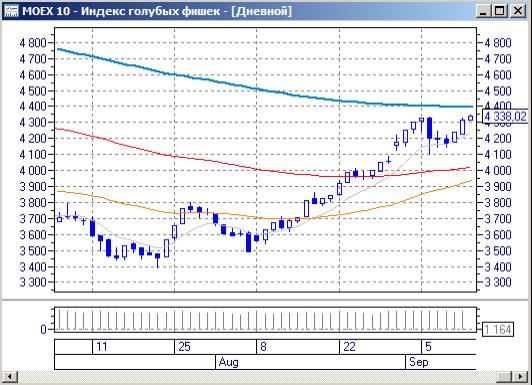Click the last candlestick near 4 338
Screen dimensions: 532x385
(471, 118)
